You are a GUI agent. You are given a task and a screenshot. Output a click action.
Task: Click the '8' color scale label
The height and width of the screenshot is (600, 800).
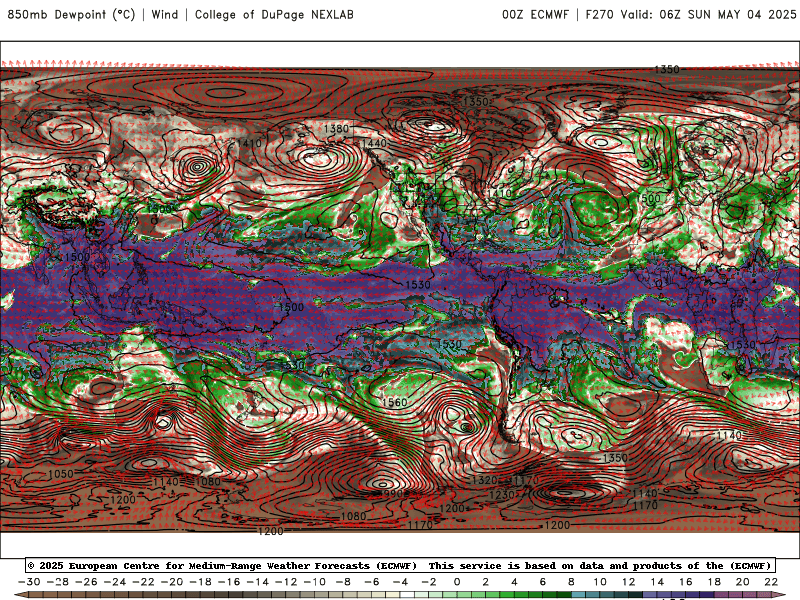click(x=571, y=582)
